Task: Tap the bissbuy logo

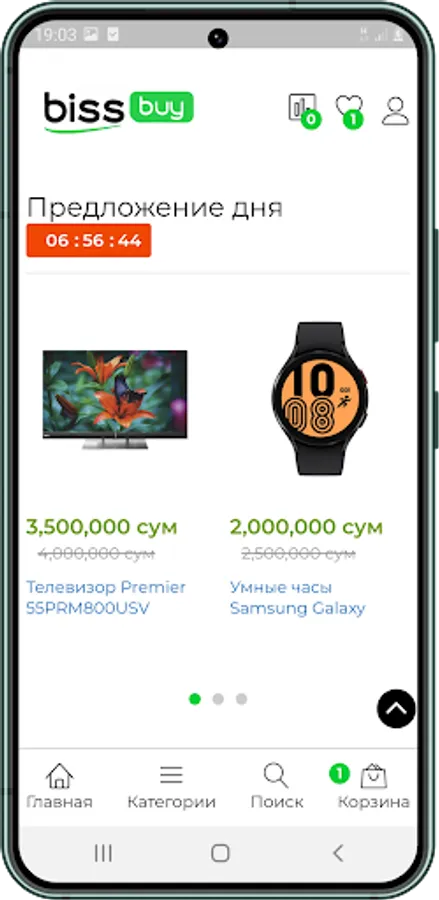Action: (119, 111)
